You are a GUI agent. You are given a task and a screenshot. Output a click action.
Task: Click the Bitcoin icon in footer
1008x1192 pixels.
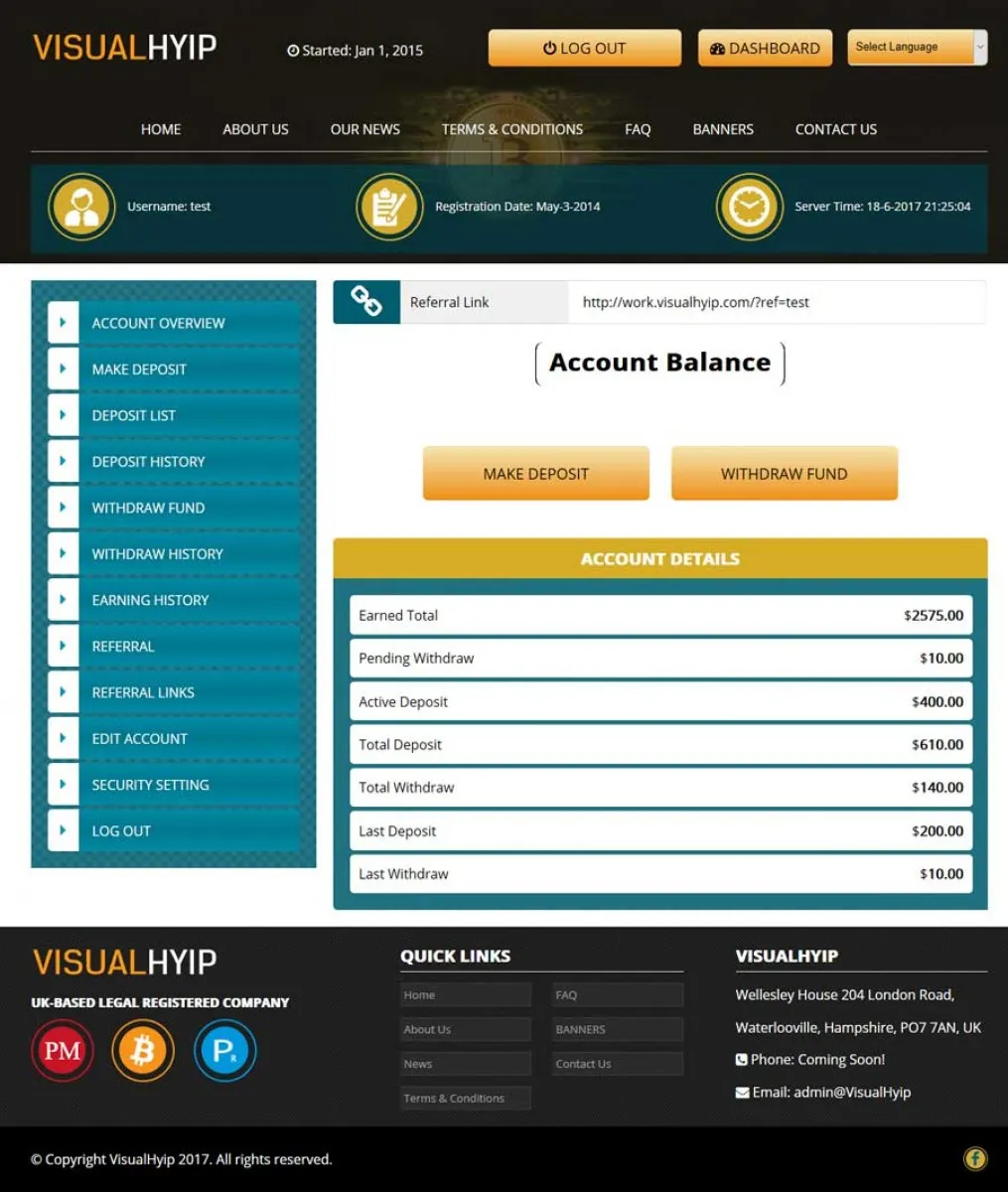(x=143, y=1050)
